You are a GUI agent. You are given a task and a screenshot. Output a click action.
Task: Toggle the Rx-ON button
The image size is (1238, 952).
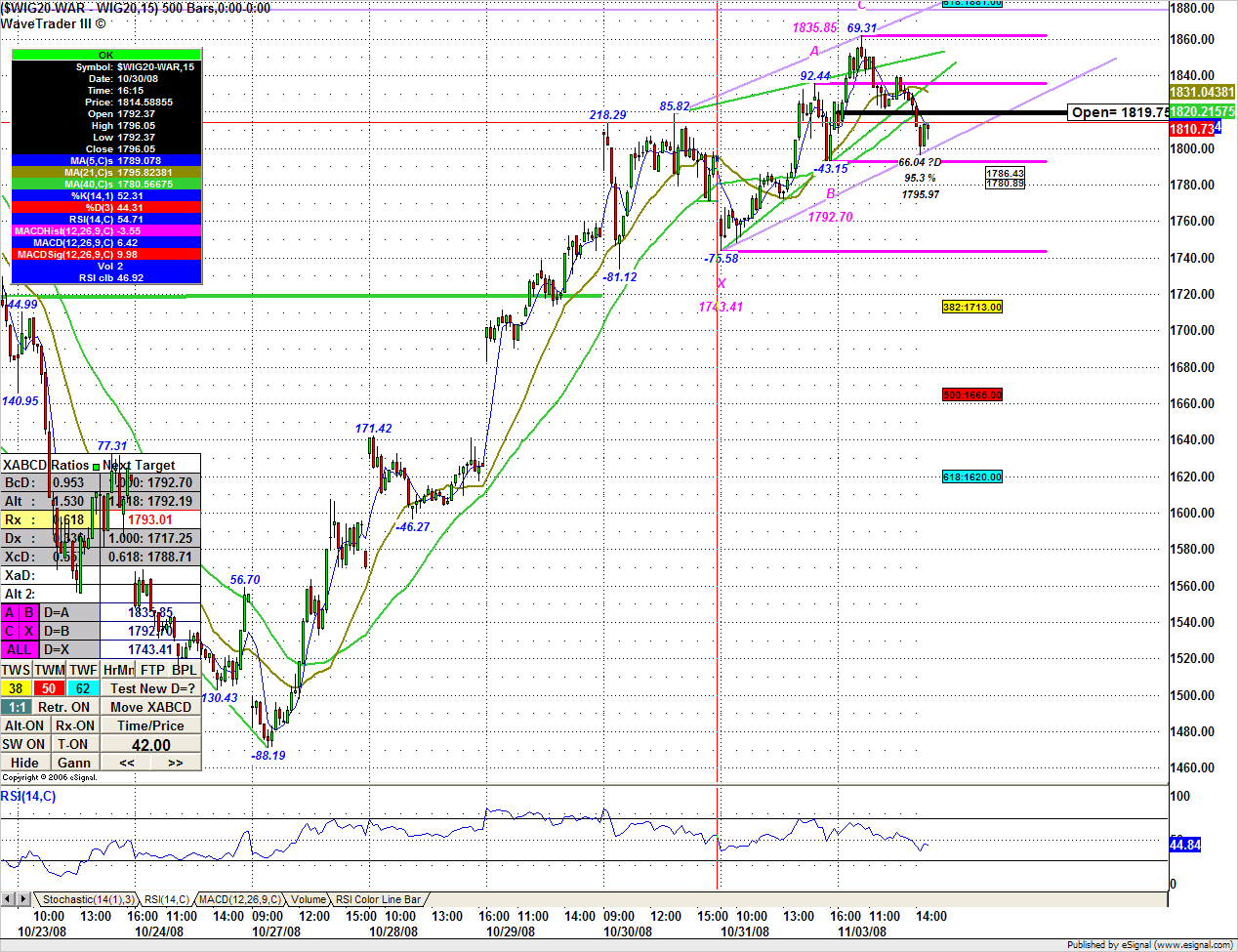(x=75, y=725)
